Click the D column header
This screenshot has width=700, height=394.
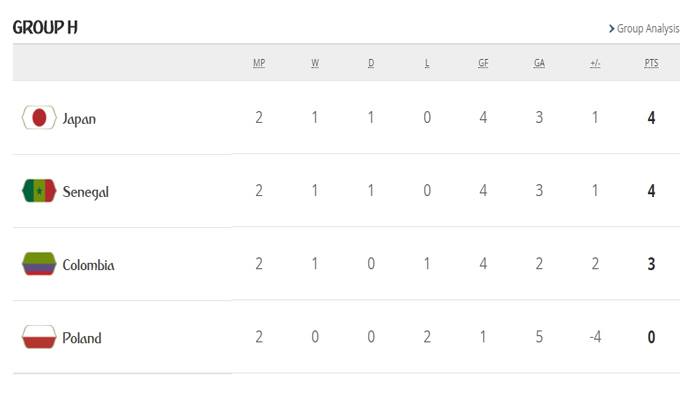tap(371, 63)
